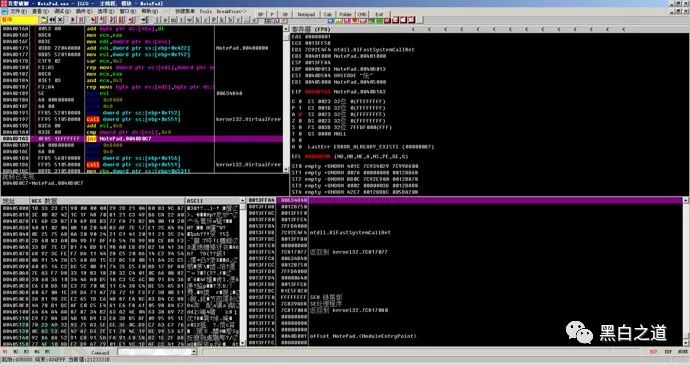Image resolution: width=690 pixels, height=365 pixels.
Task: Click the Trace into toolbar icon
Action: pyautogui.click(x=112, y=20)
